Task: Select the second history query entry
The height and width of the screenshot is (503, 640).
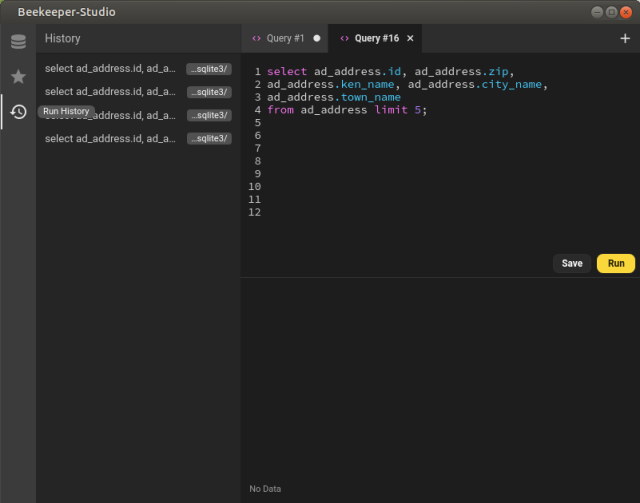Action: pyautogui.click(x=110, y=92)
